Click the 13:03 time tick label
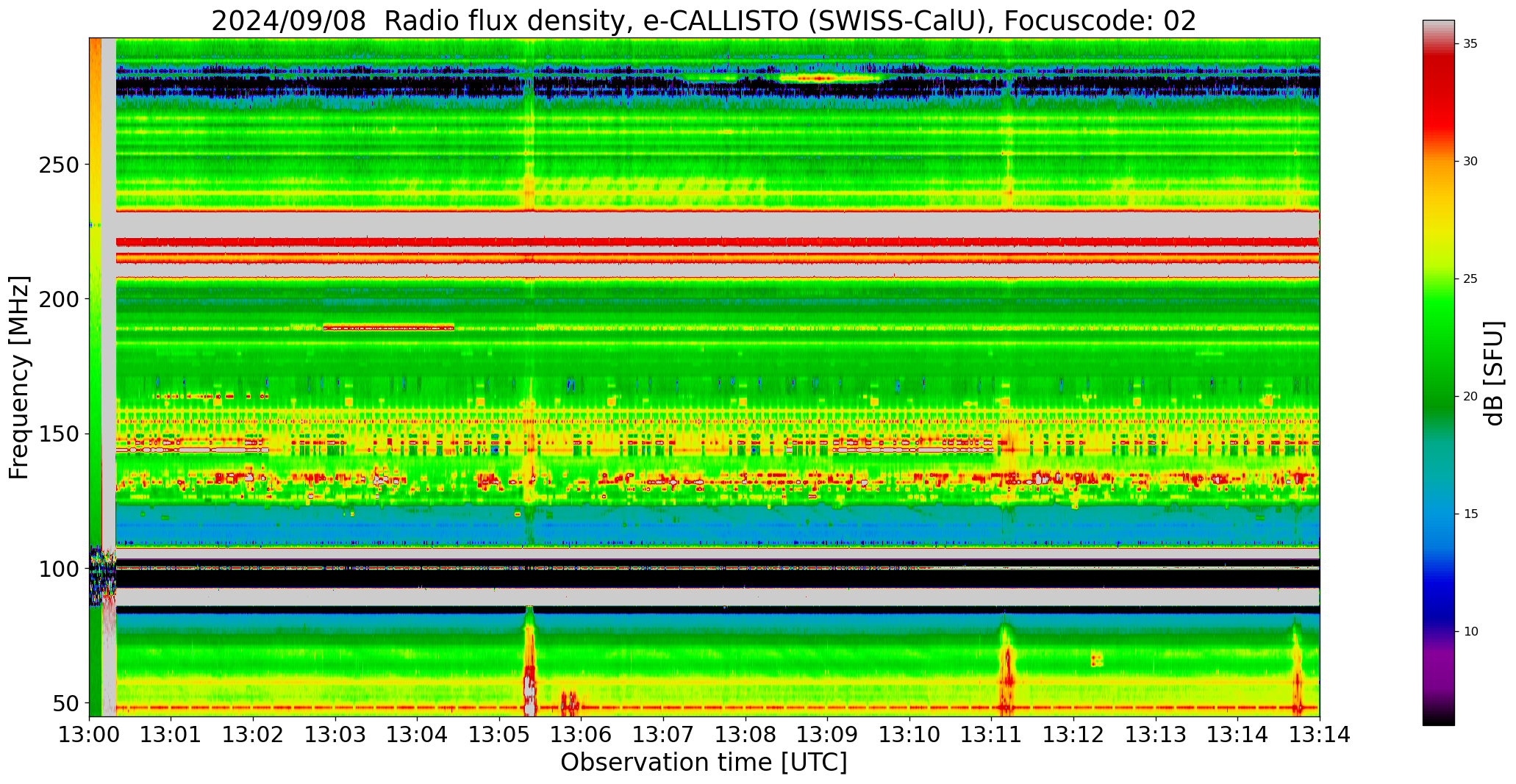 coord(336,735)
